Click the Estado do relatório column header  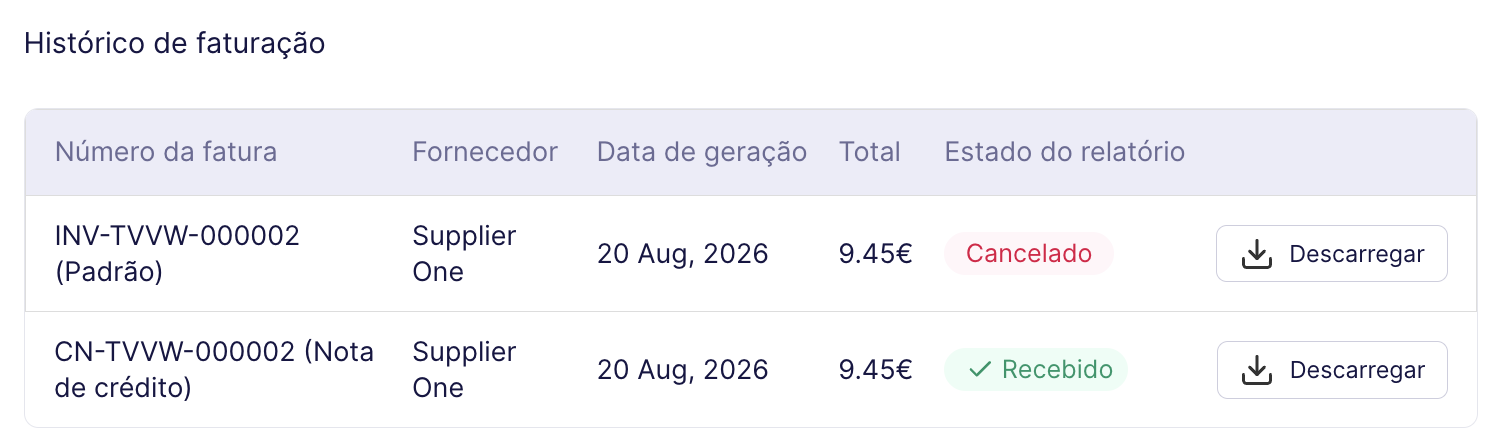(x=1065, y=152)
